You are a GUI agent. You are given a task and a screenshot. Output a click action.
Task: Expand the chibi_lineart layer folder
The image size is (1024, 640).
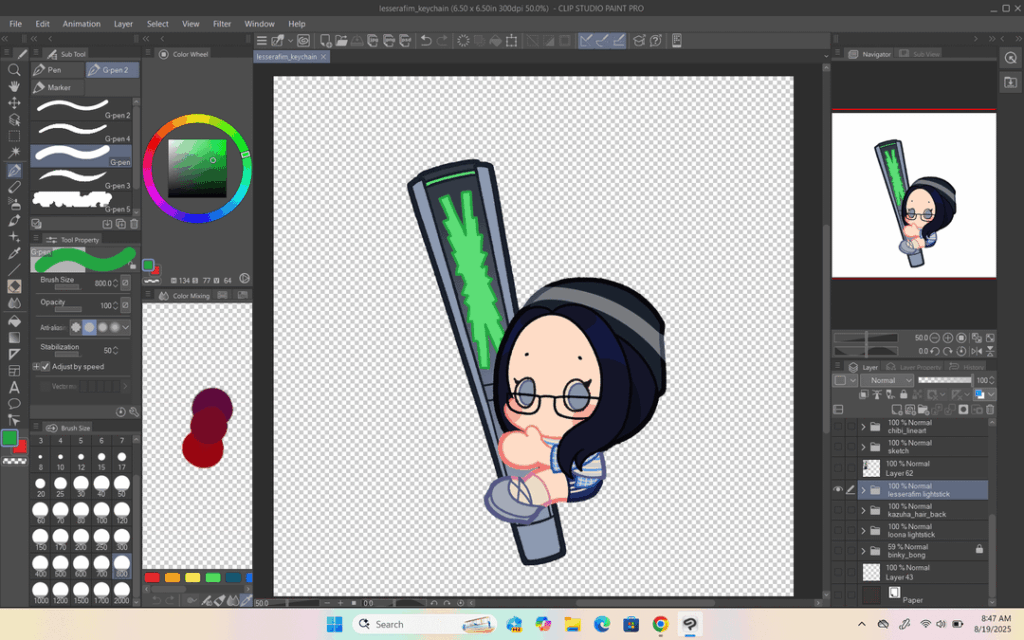[x=863, y=426]
